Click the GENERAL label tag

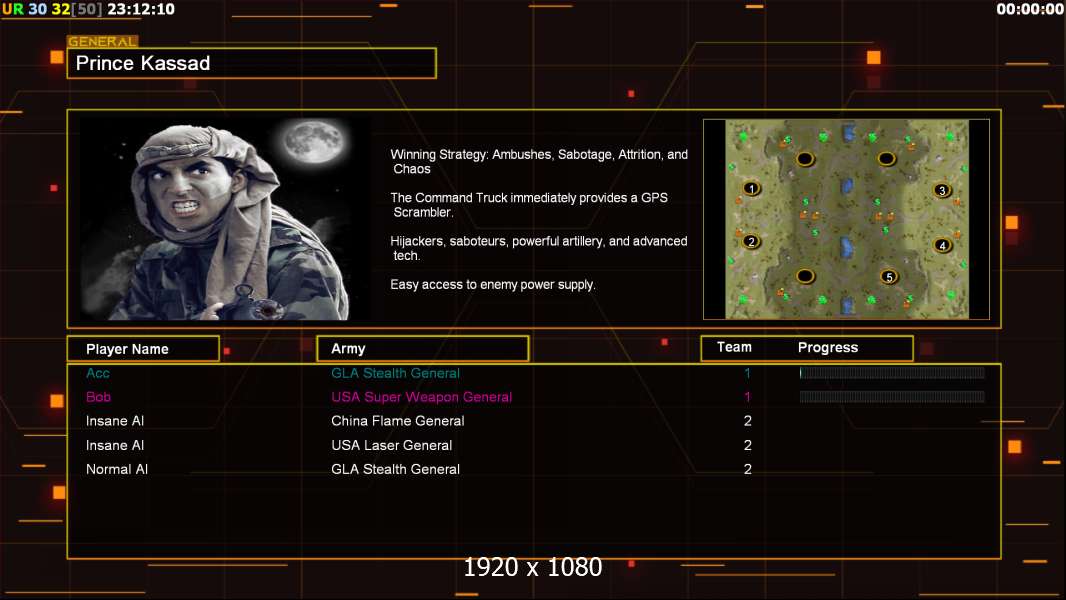(103, 41)
